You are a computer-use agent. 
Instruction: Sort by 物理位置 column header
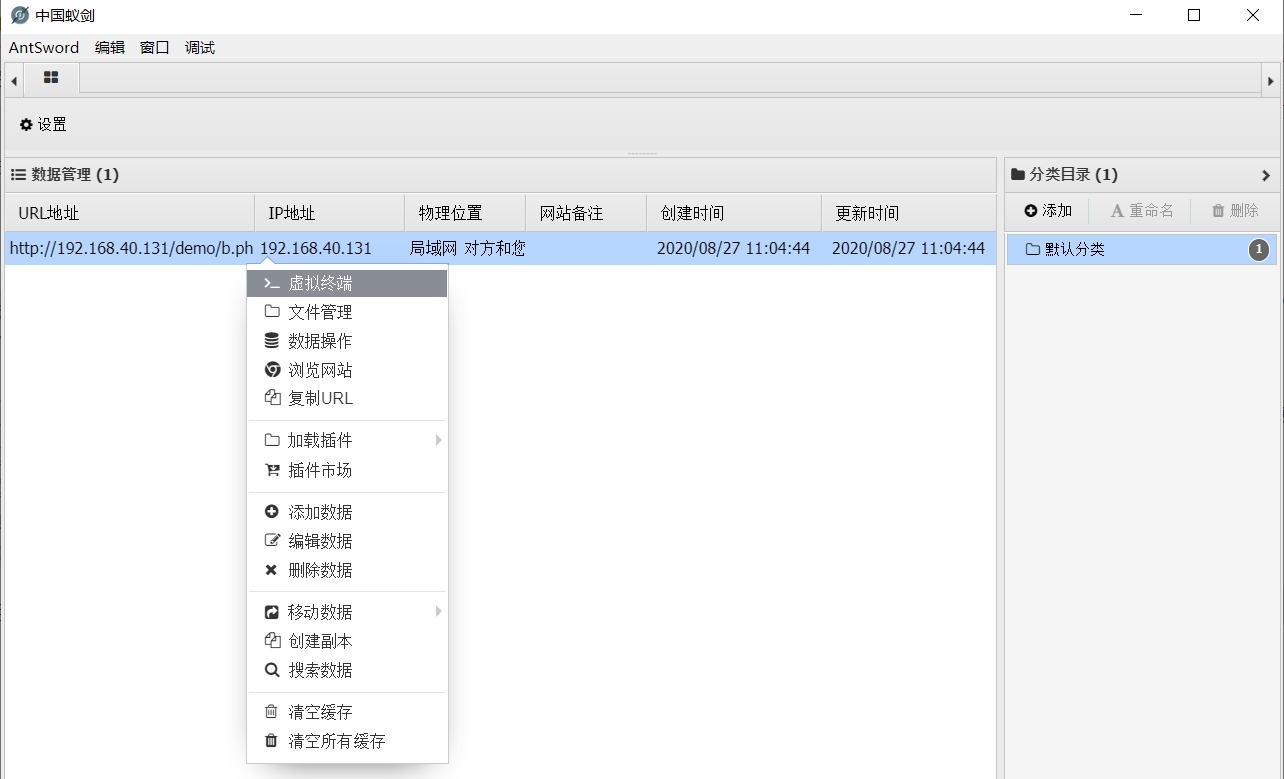pyautogui.click(x=465, y=213)
